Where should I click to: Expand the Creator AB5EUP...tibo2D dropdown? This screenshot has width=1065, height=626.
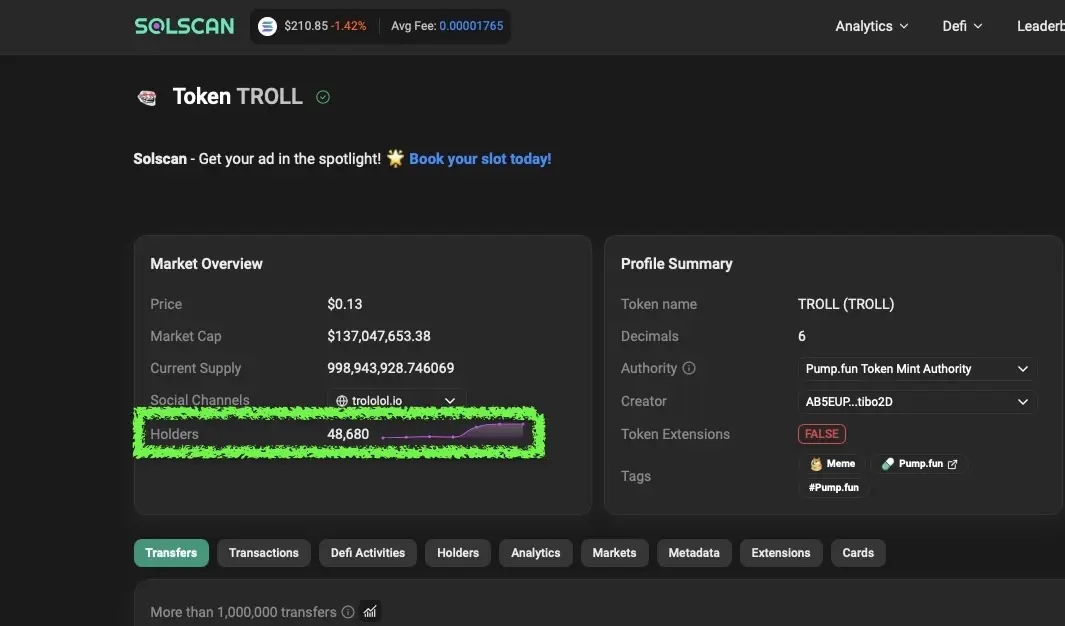point(916,402)
